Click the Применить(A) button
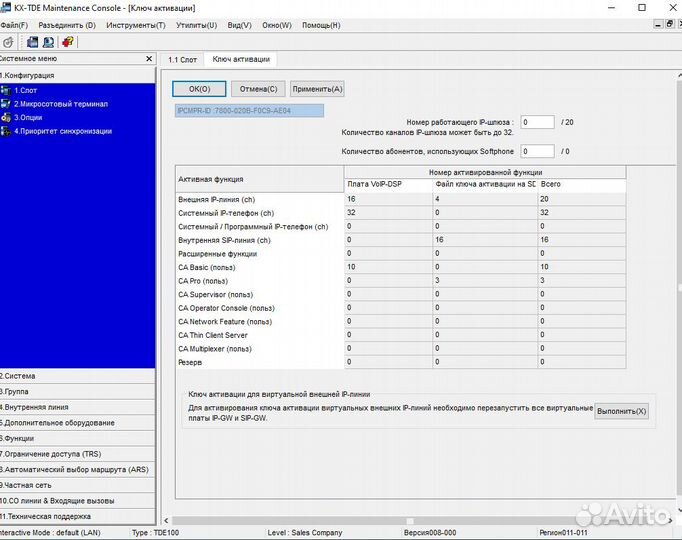The width and height of the screenshot is (682, 540). (317, 89)
